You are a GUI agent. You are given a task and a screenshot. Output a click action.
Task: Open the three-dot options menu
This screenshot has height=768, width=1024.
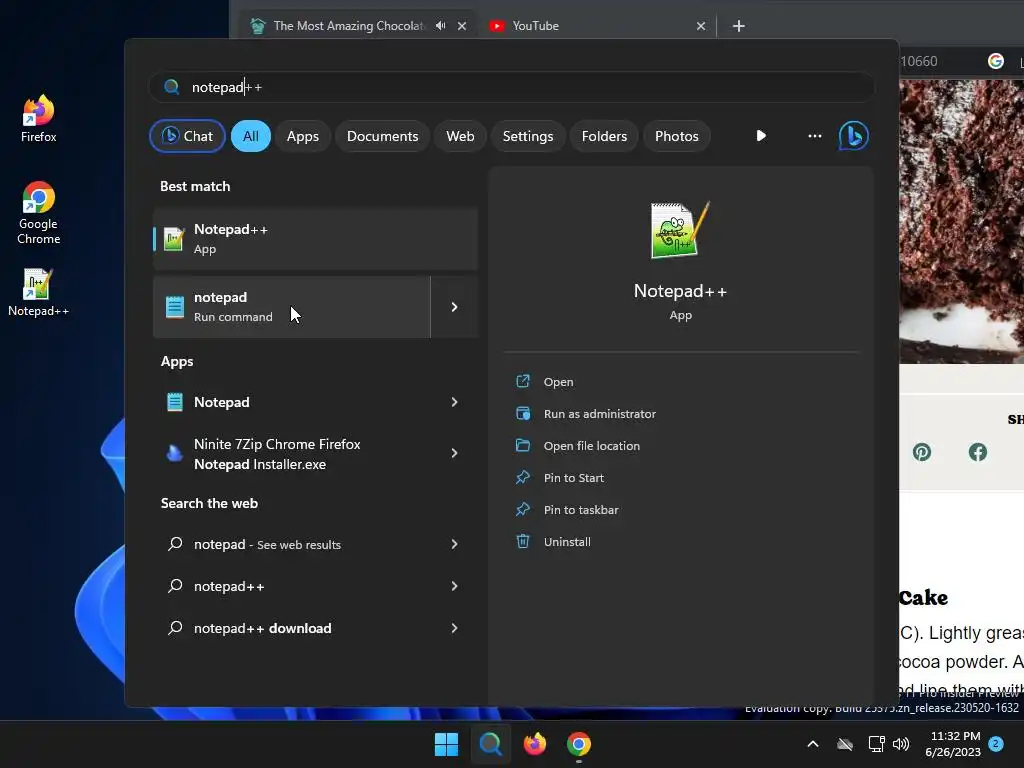click(814, 136)
